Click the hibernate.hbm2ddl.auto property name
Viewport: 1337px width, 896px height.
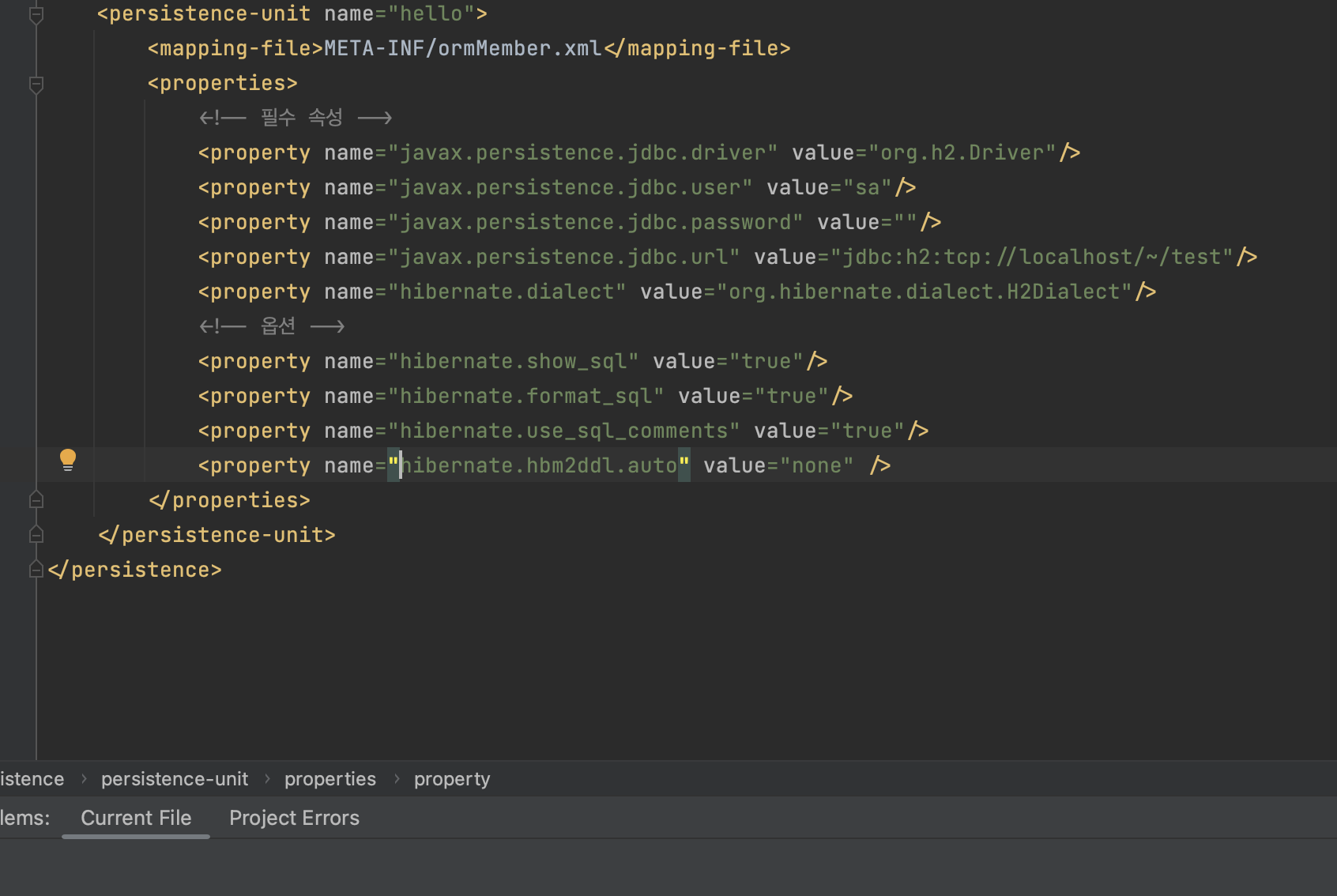pos(539,465)
